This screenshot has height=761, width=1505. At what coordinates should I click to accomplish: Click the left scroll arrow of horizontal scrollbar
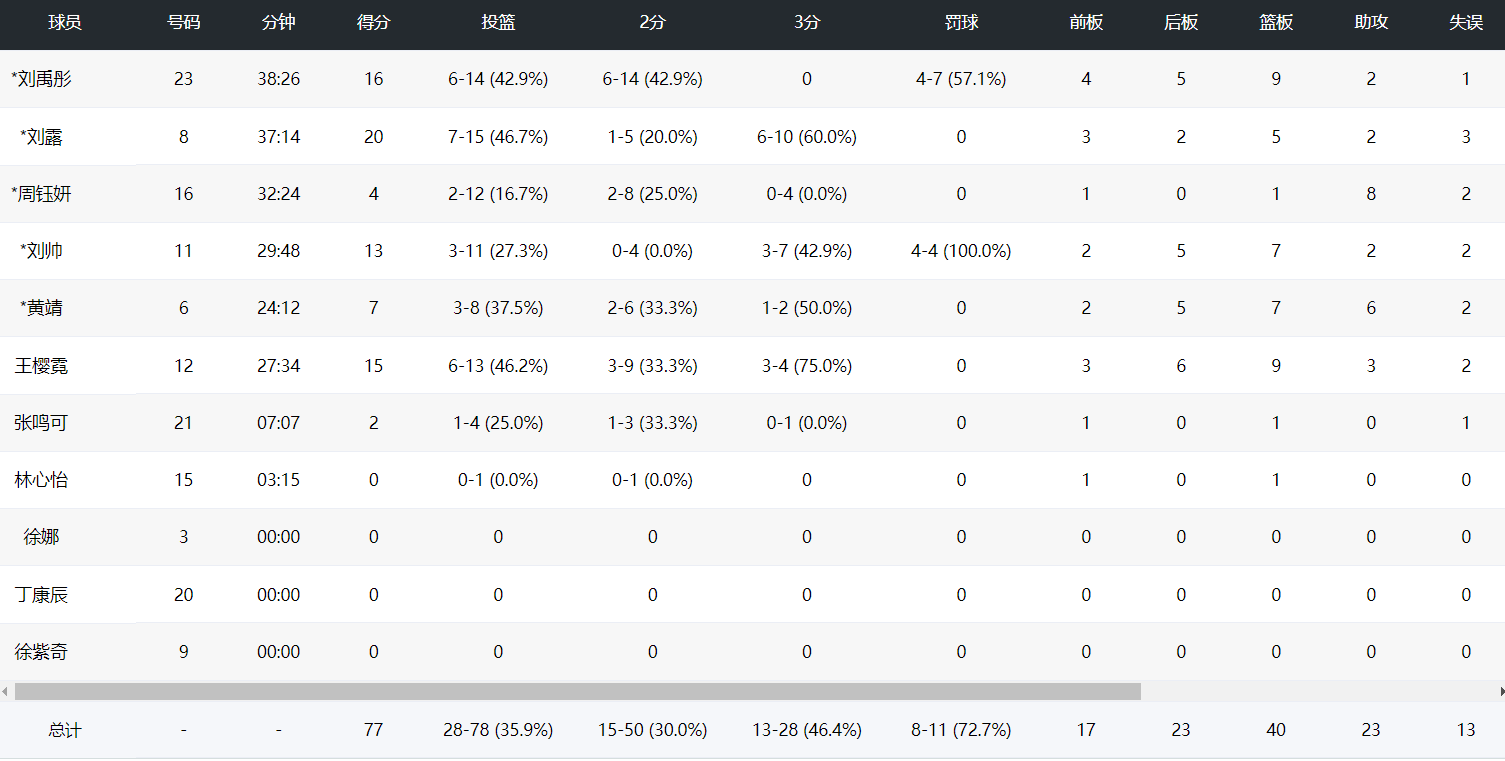(x=5, y=691)
